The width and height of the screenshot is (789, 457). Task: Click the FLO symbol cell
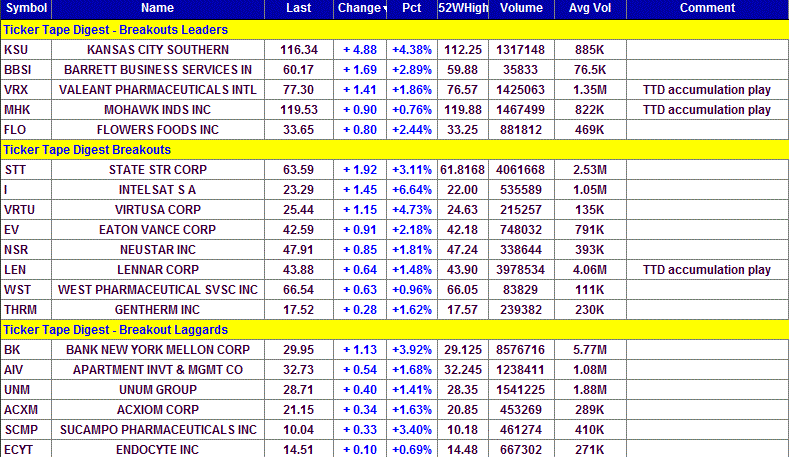pos(26,130)
